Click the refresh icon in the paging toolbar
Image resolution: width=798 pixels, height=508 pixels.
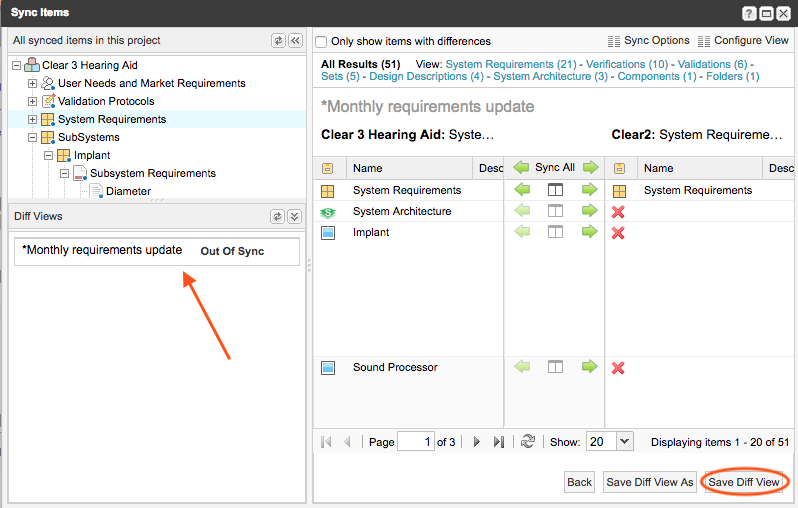(528, 441)
